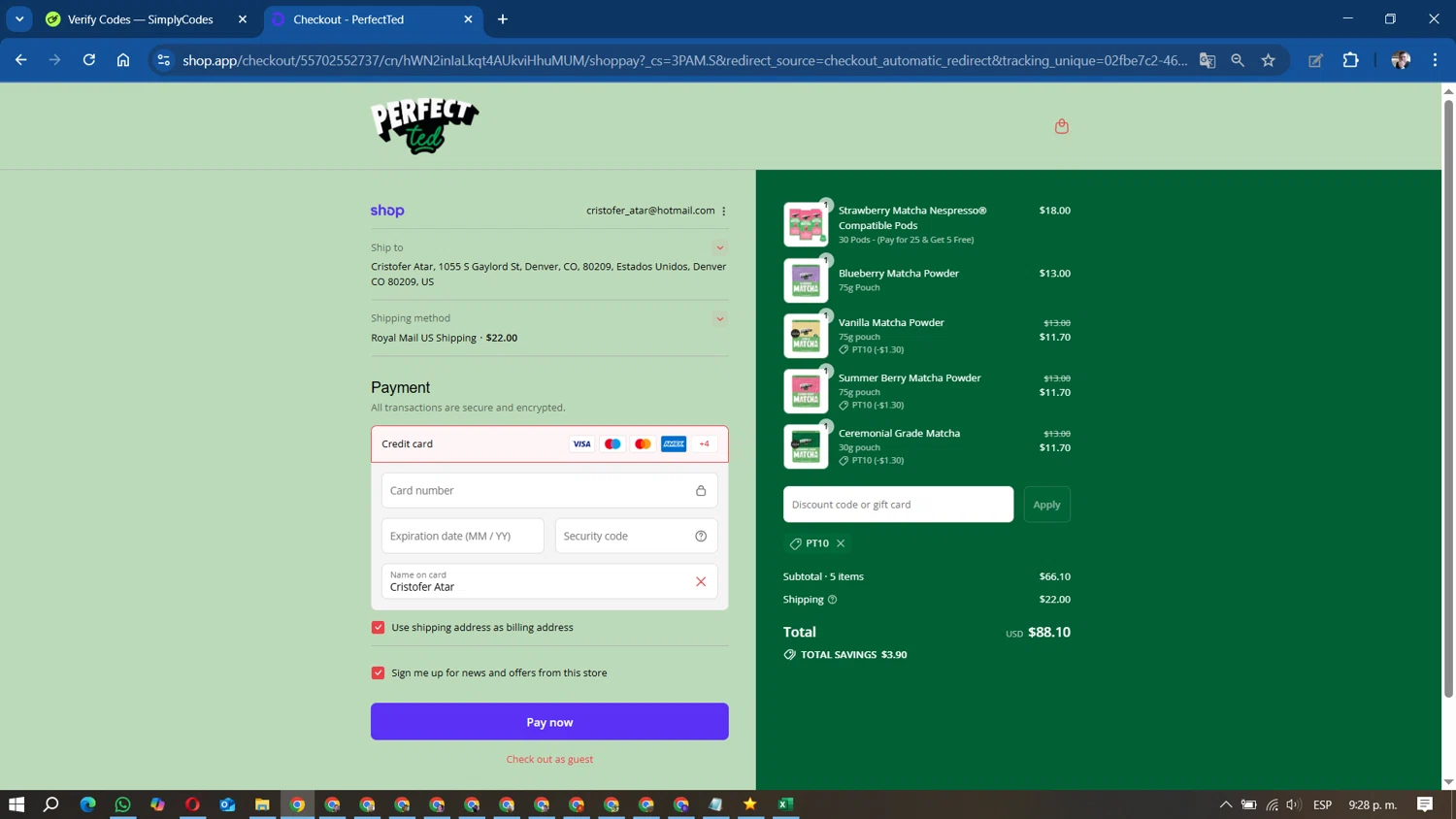Image resolution: width=1456 pixels, height=819 pixels.
Task: Close the Checkout - PerfectTed tab
Action: (x=469, y=19)
